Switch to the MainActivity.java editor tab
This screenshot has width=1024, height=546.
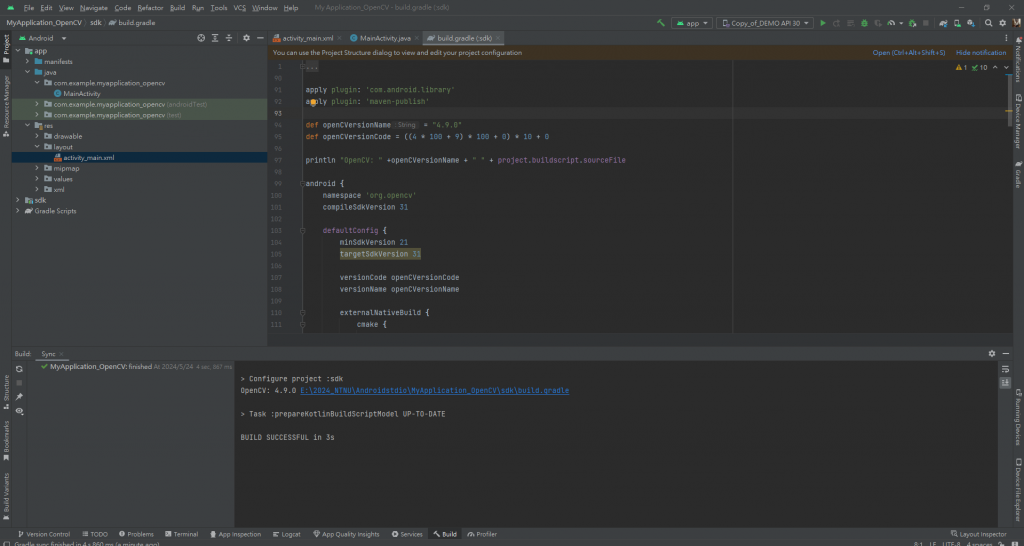pyautogui.click(x=385, y=38)
